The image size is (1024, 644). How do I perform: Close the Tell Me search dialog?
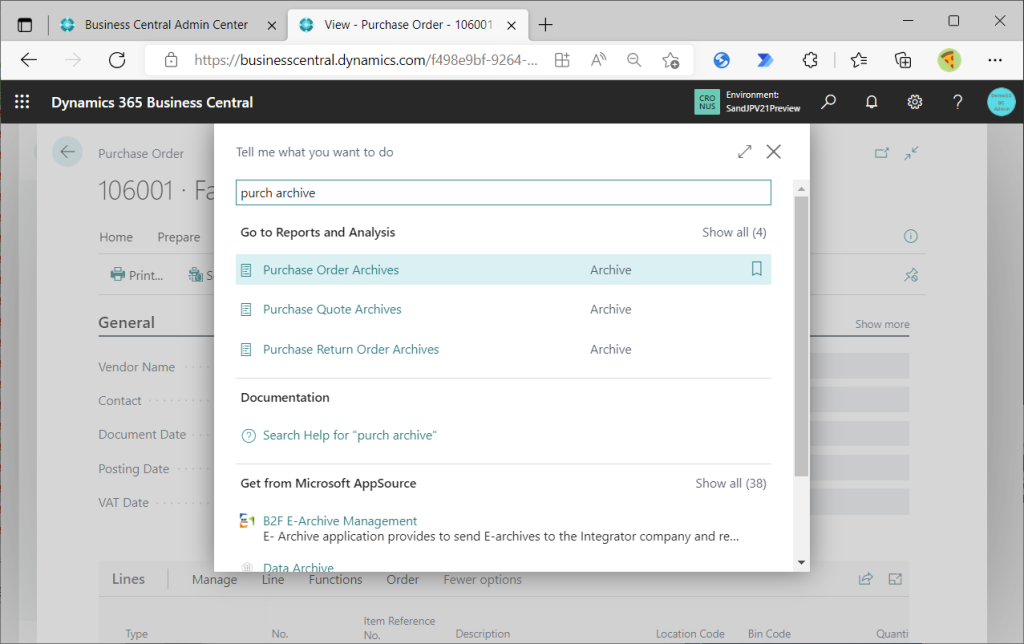(x=774, y=152)
